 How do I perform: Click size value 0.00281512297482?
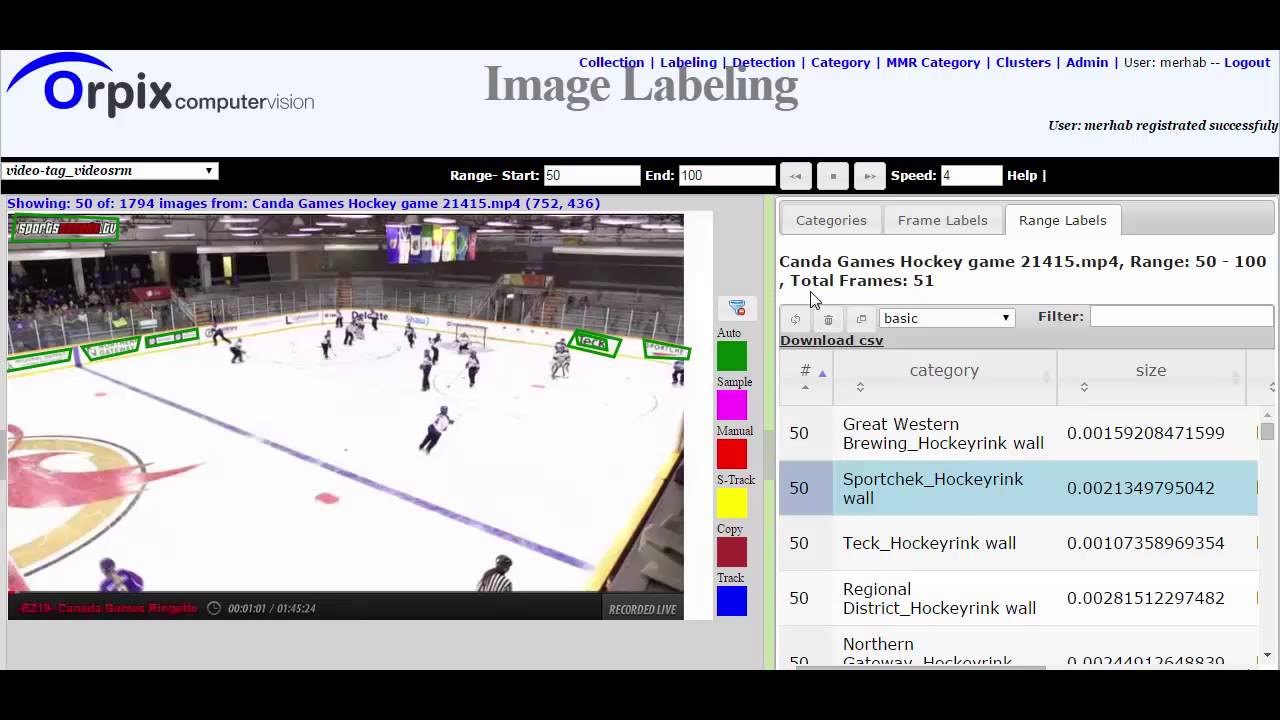(1145, 598)
